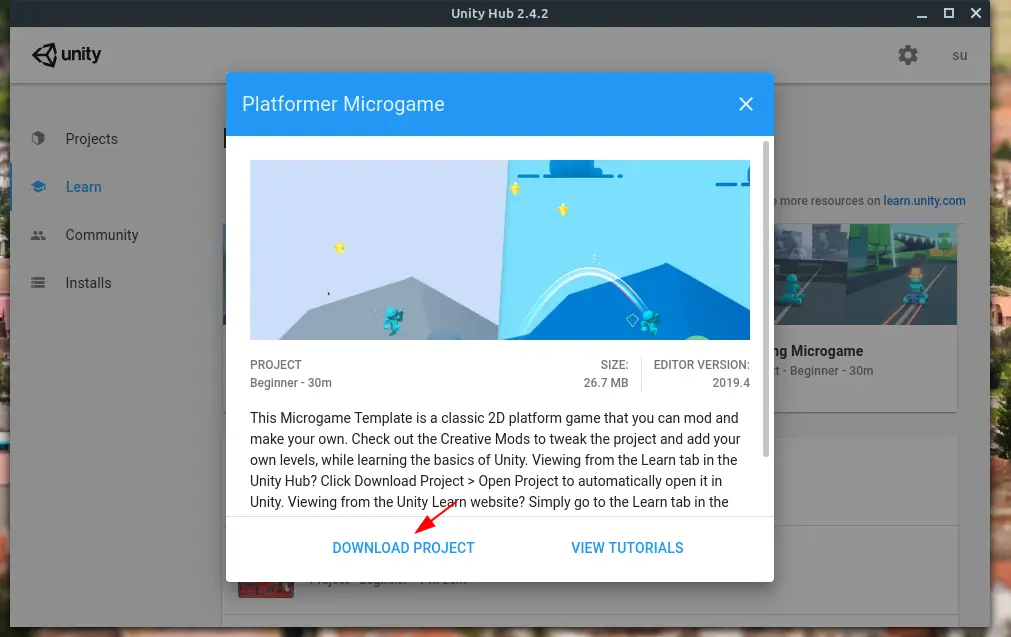Open the su account menu

[959, 55]
